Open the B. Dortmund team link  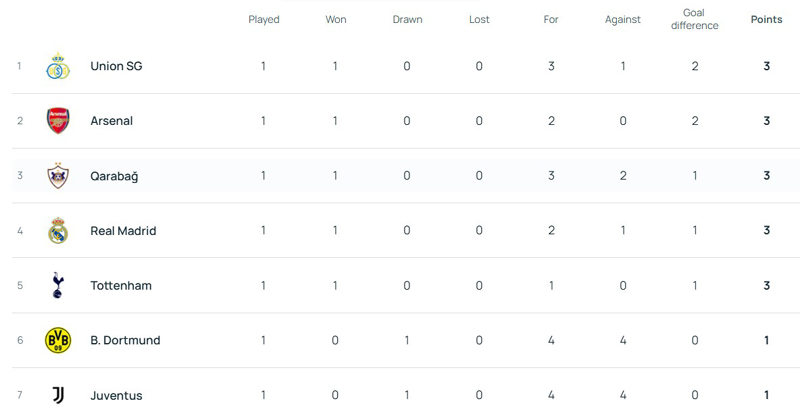[x=125, y=341]
